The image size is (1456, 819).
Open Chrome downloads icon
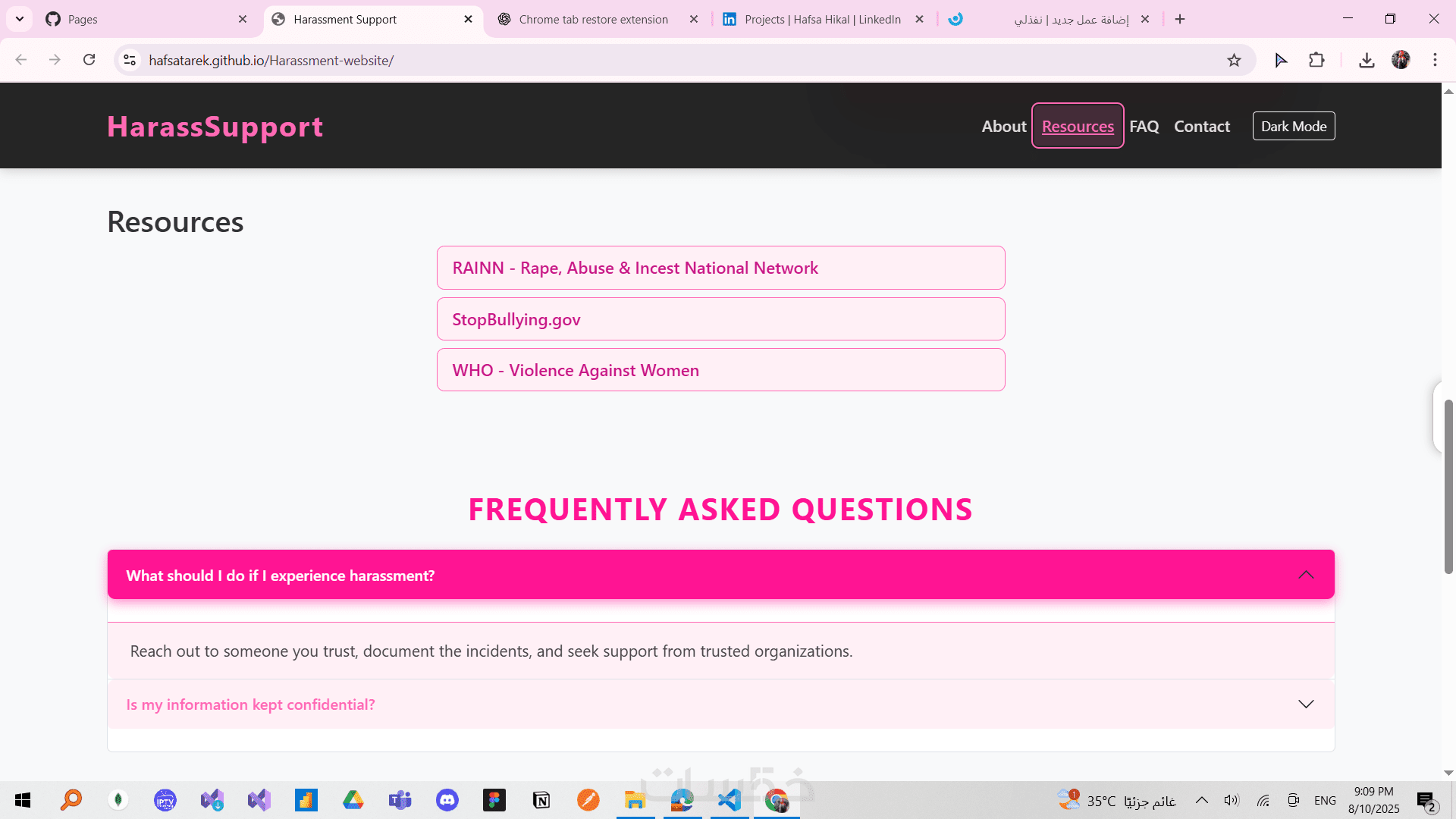[1367, 61]
